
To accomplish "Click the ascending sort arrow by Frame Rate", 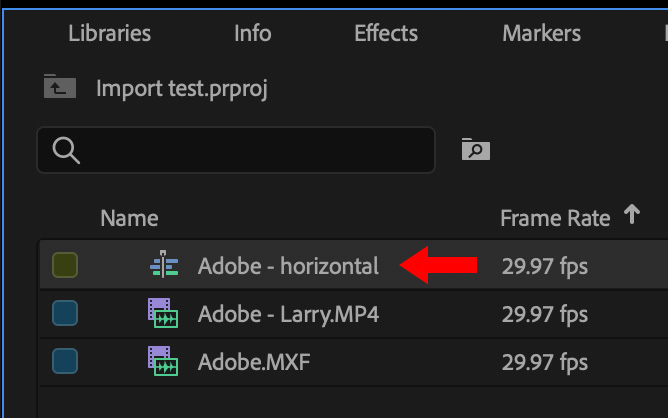I will click(x=631, y=215).
